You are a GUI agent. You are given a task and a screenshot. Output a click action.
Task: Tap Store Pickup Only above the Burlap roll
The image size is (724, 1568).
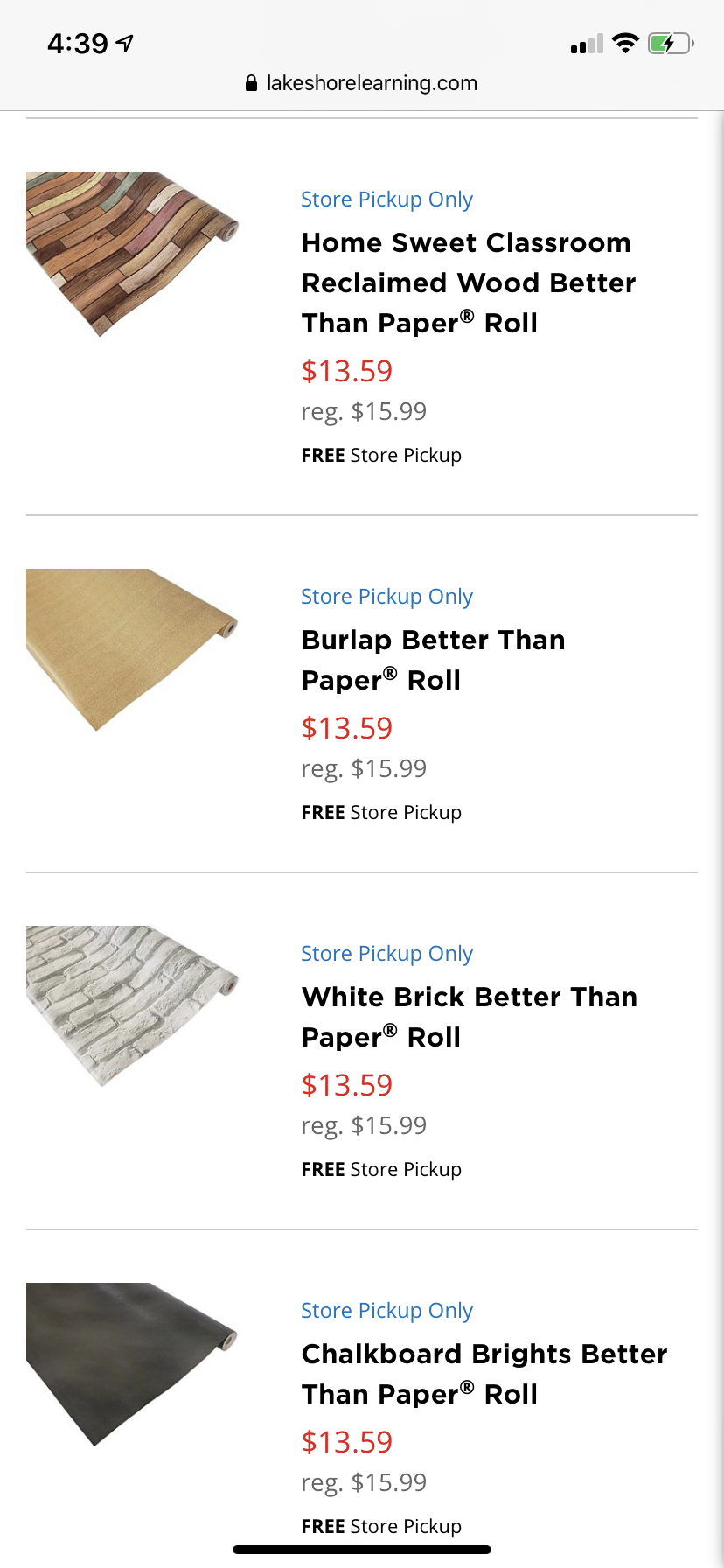click(x=386, y=597)
